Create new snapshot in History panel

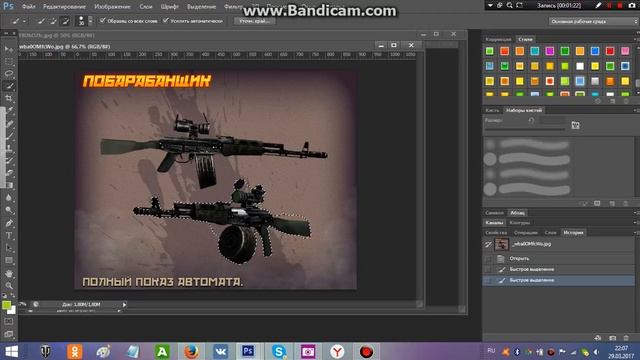click(612, 338)
